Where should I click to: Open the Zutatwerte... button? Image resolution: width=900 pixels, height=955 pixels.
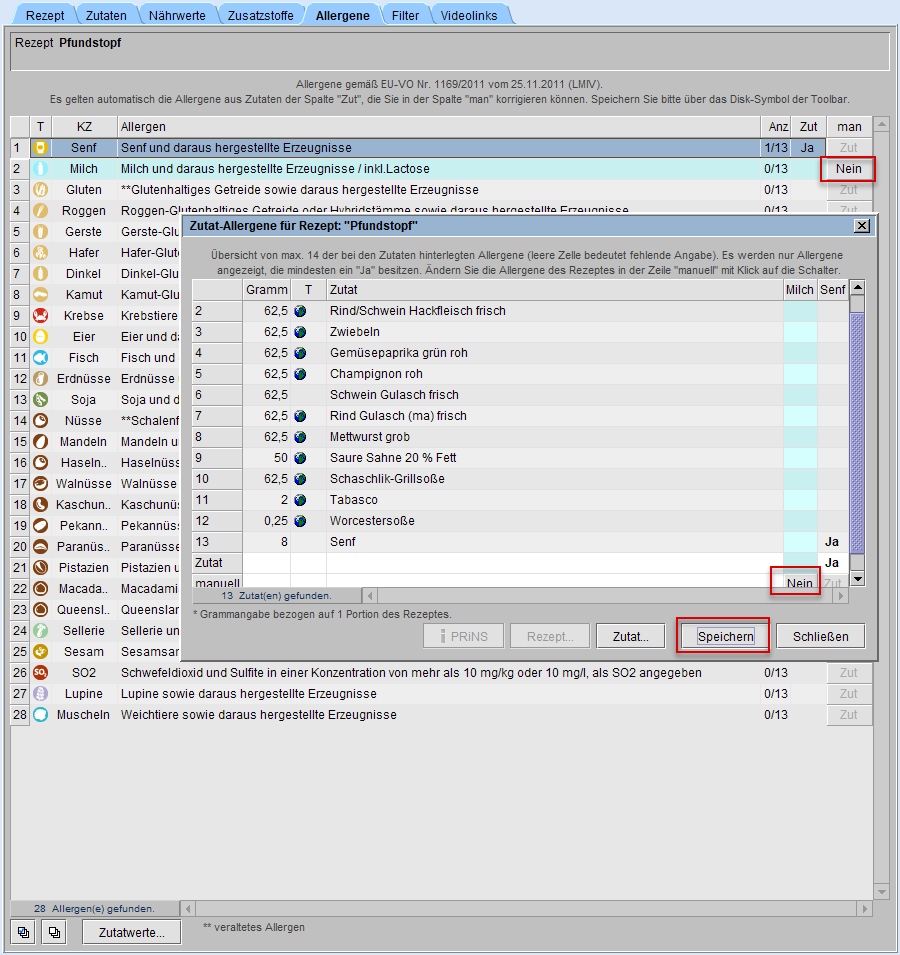(131, 932)
